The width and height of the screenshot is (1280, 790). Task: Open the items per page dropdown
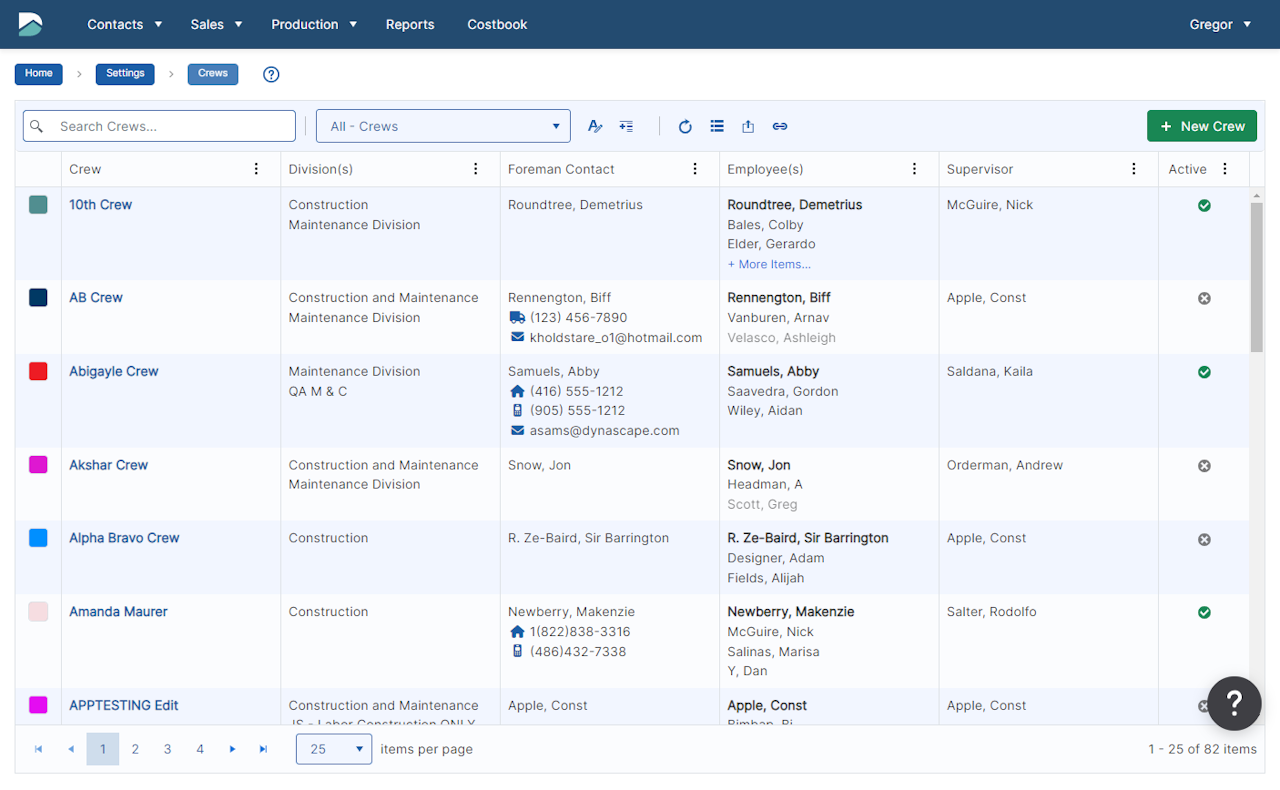(x=334, y=749)
